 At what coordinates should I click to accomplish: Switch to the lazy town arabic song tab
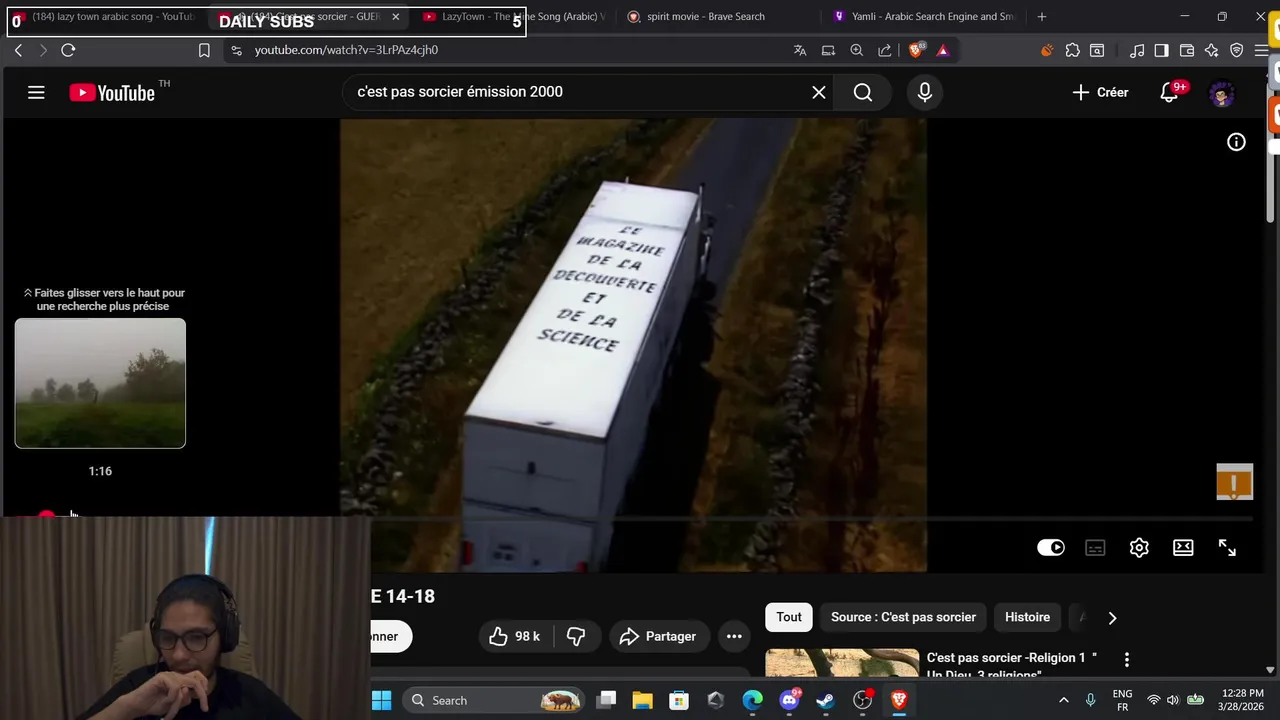[105, 17]
